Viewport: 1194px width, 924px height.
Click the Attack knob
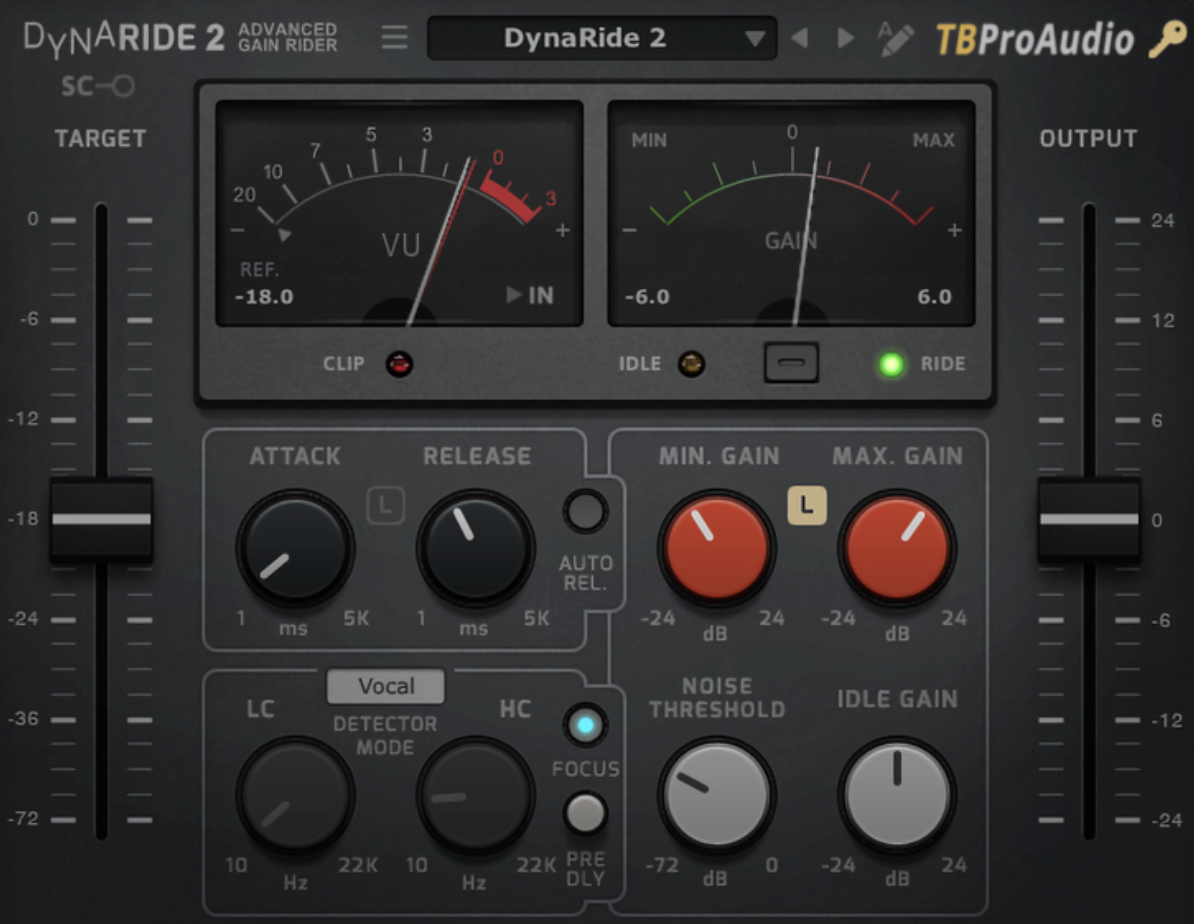pos(295,548)
